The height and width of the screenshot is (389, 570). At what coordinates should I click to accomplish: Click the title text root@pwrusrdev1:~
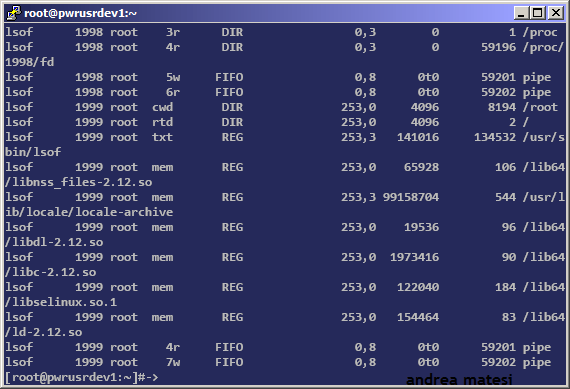(x=80, y=13)
